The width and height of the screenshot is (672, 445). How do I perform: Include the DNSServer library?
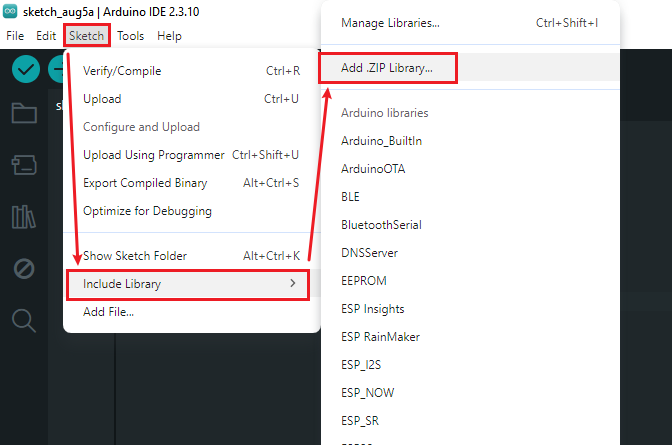coord(470,253)
